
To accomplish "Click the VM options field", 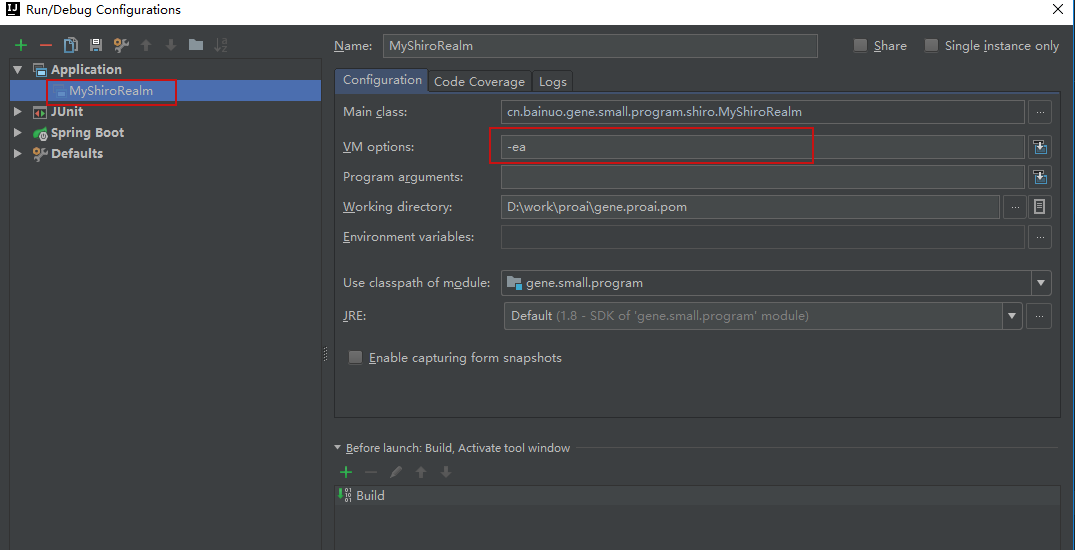I will click(762, 147).
